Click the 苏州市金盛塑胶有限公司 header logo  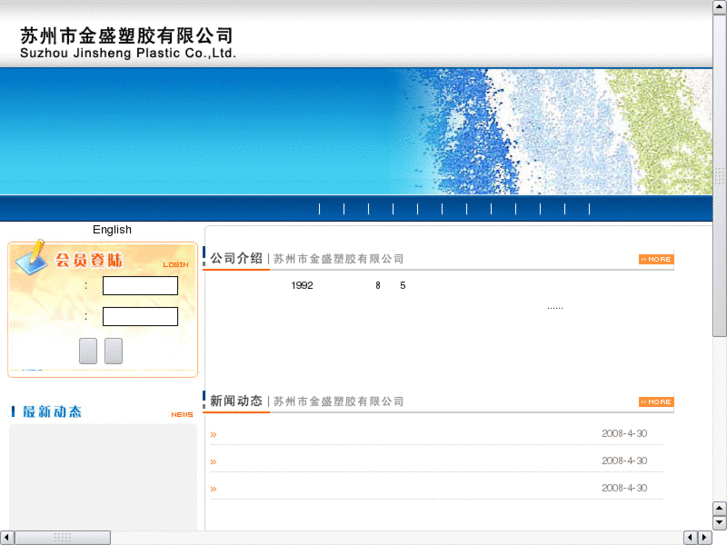(x=128, y=42)
